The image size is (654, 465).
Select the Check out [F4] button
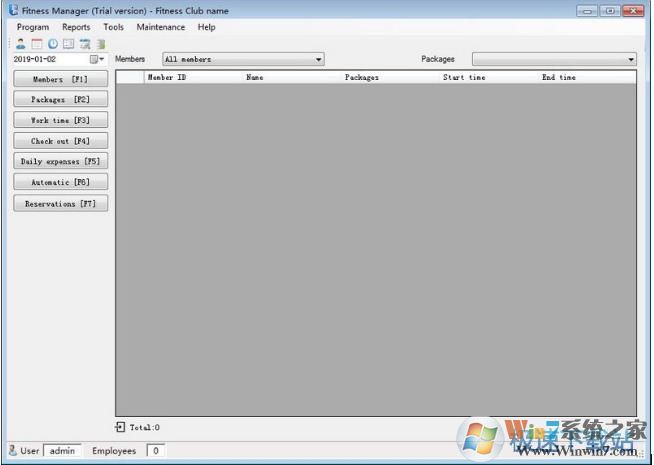60,141
